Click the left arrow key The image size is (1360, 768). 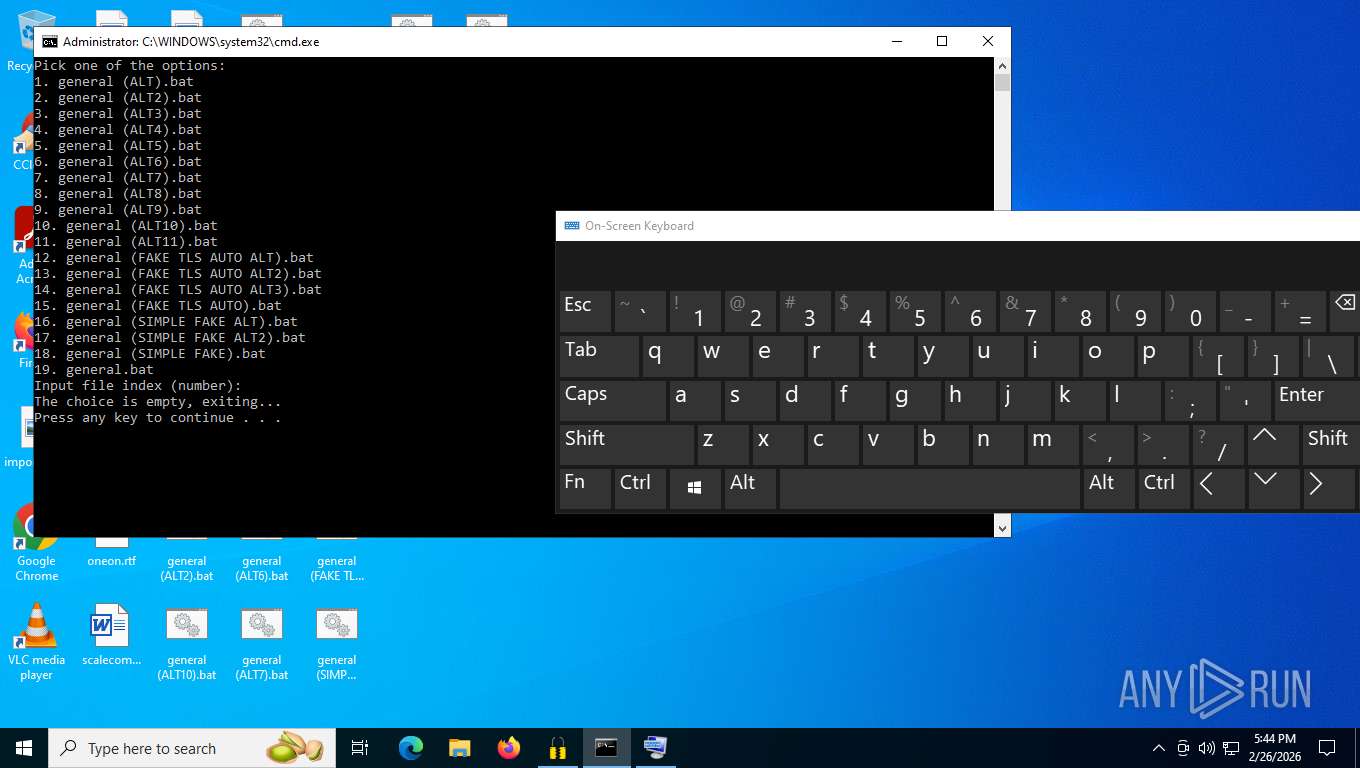tap(1218, 489)
